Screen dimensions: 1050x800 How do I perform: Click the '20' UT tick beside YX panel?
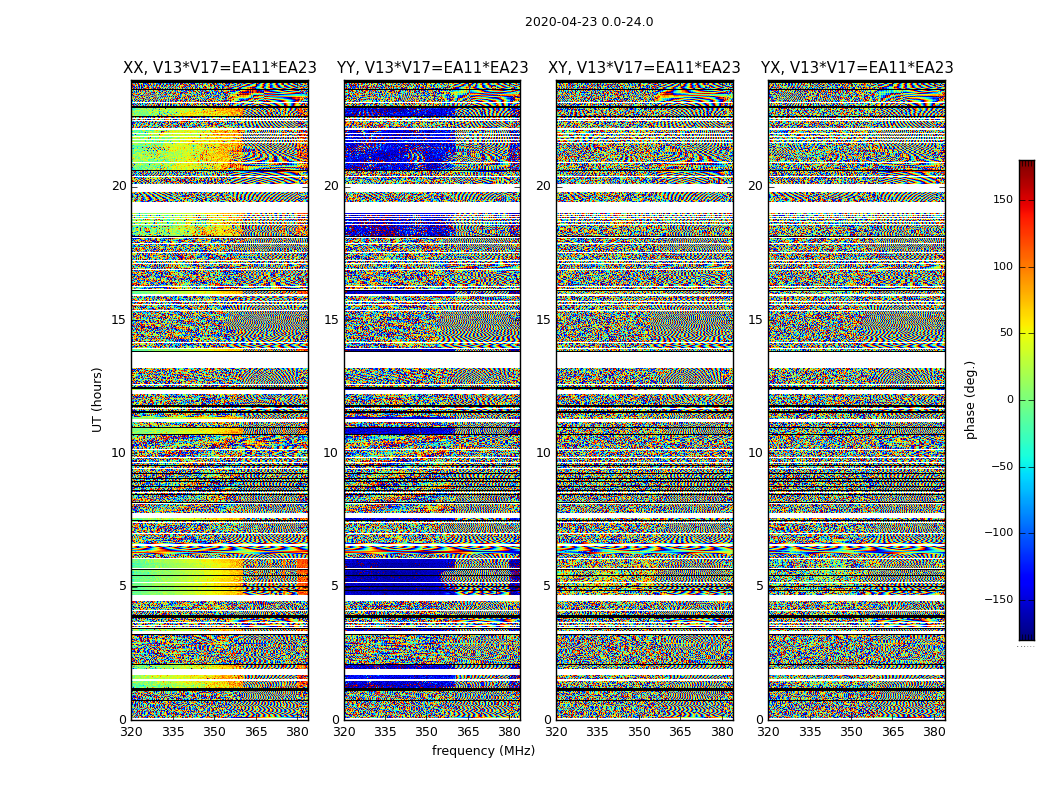[756, 186]
